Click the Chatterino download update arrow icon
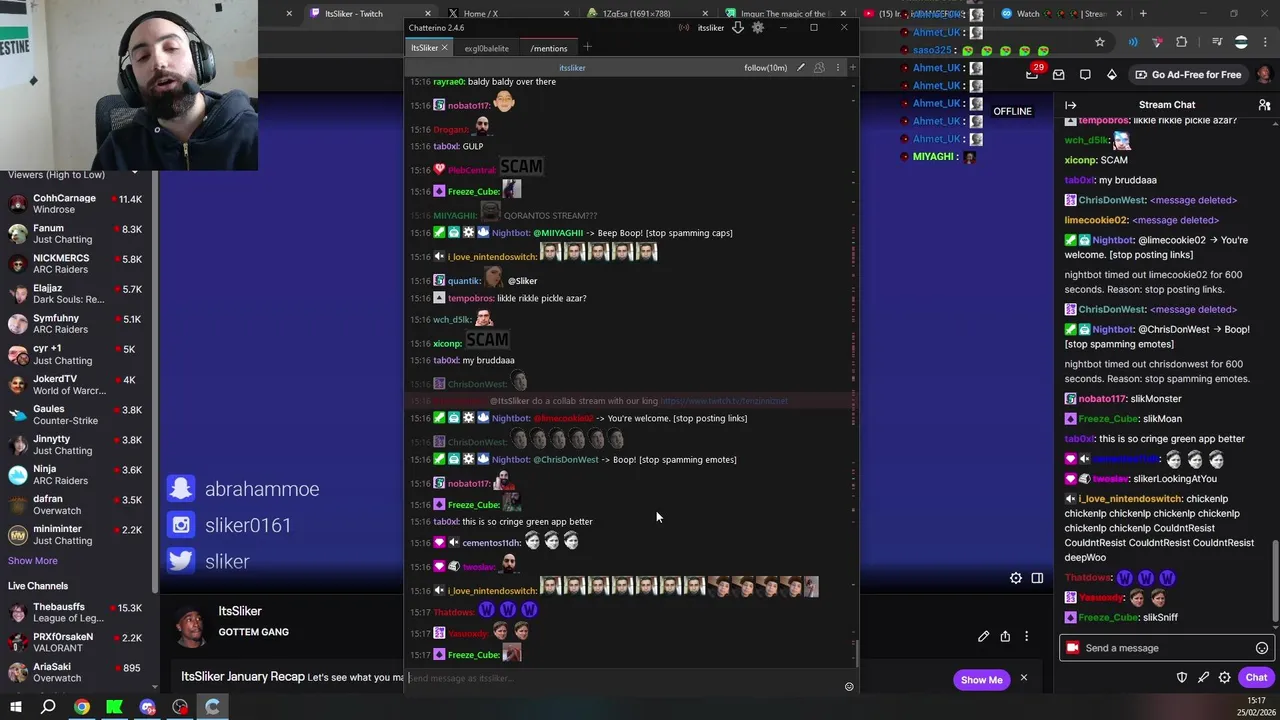Viewport: 1280px width, 720px height. (738, 28)
